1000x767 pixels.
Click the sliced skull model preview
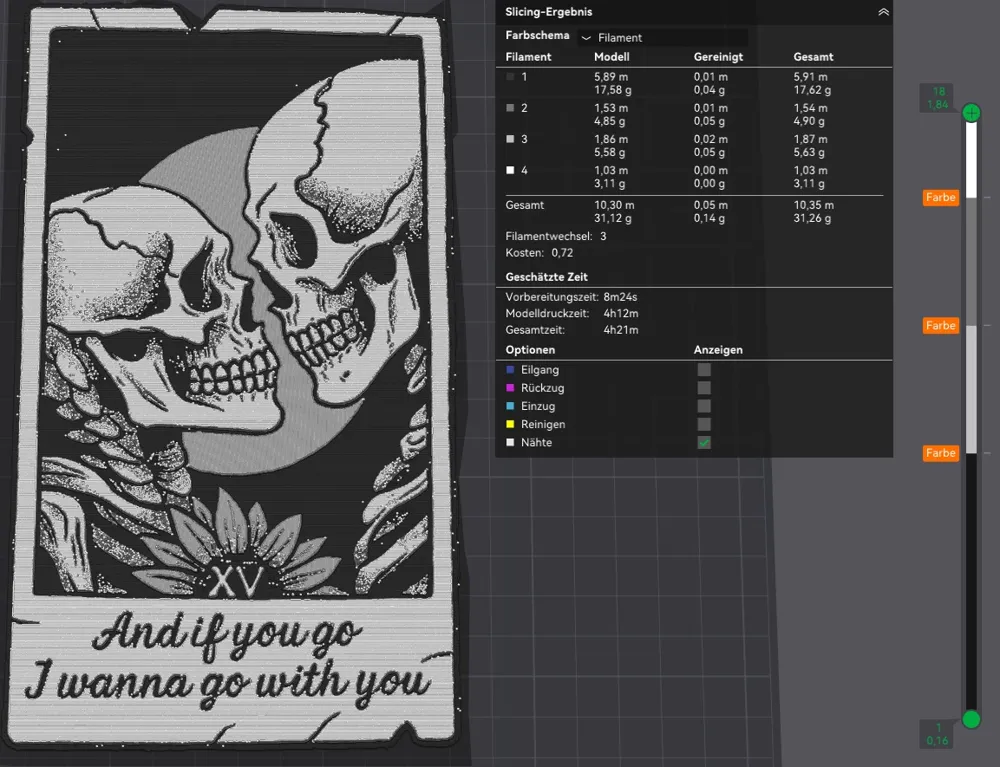pos(234,376)
